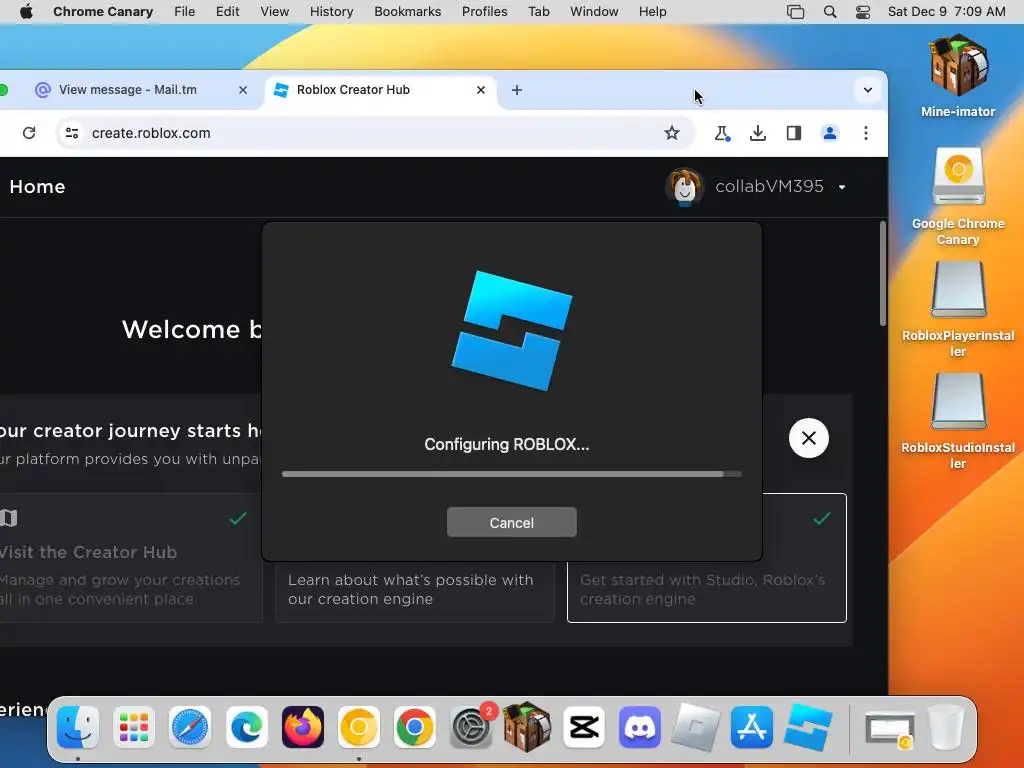The height and width of the screenshot is (768, 1024).
Task: Open the Chrome Canary app menu
Action: click(103, 12)
